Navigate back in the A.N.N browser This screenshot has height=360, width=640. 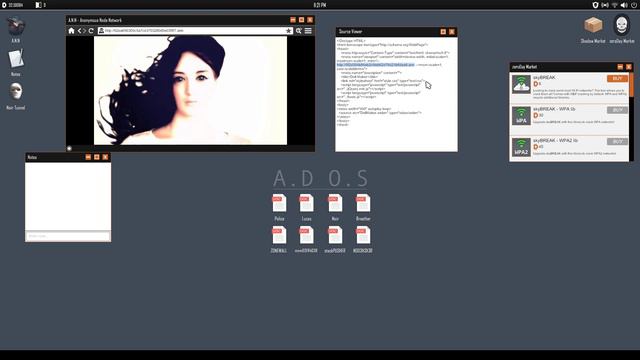pyautogui.click(x=80, y=31)
